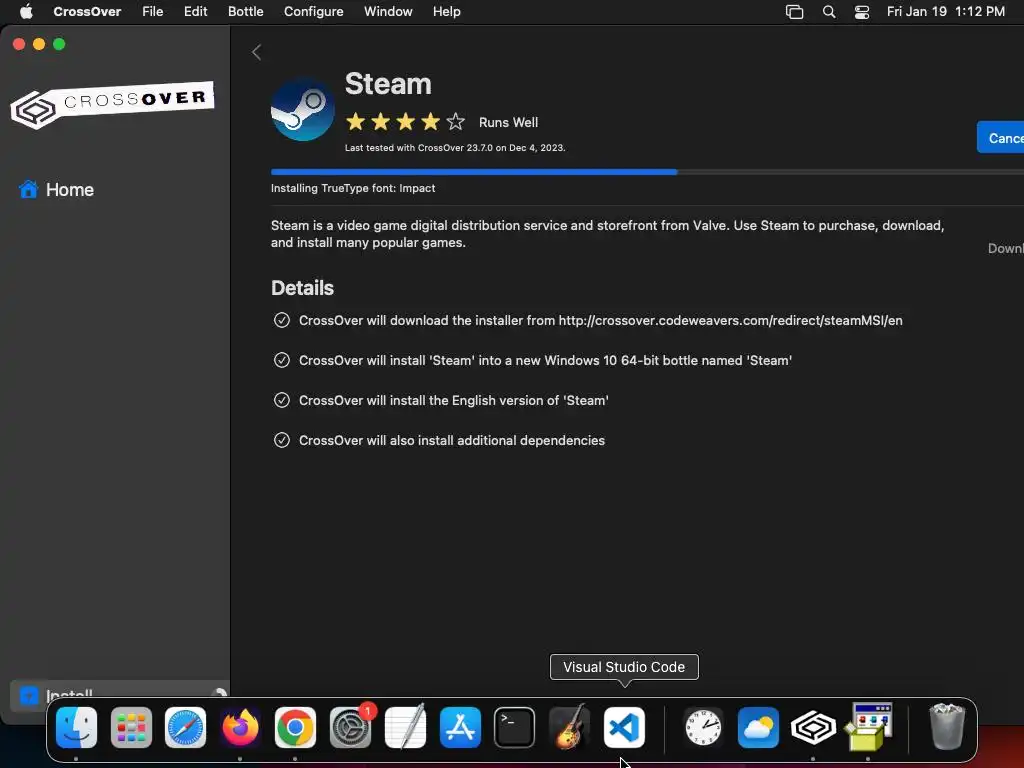
Task: Open the File menu
Action: point(153,11)
